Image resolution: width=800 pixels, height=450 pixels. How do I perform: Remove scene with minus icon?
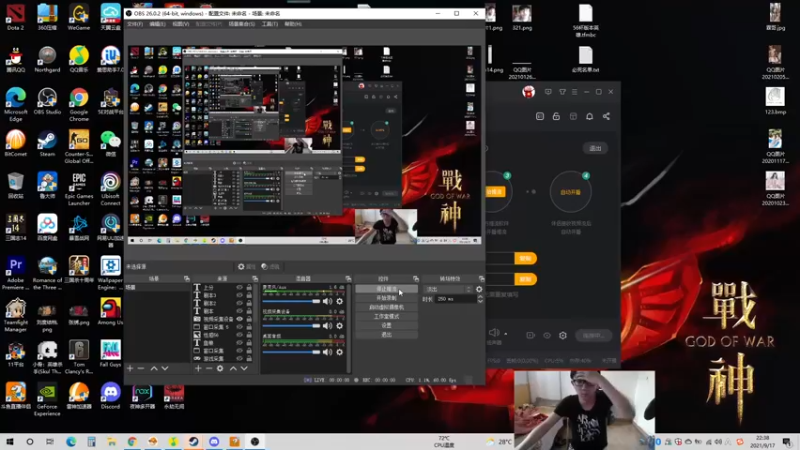click(x=141, y=368)
